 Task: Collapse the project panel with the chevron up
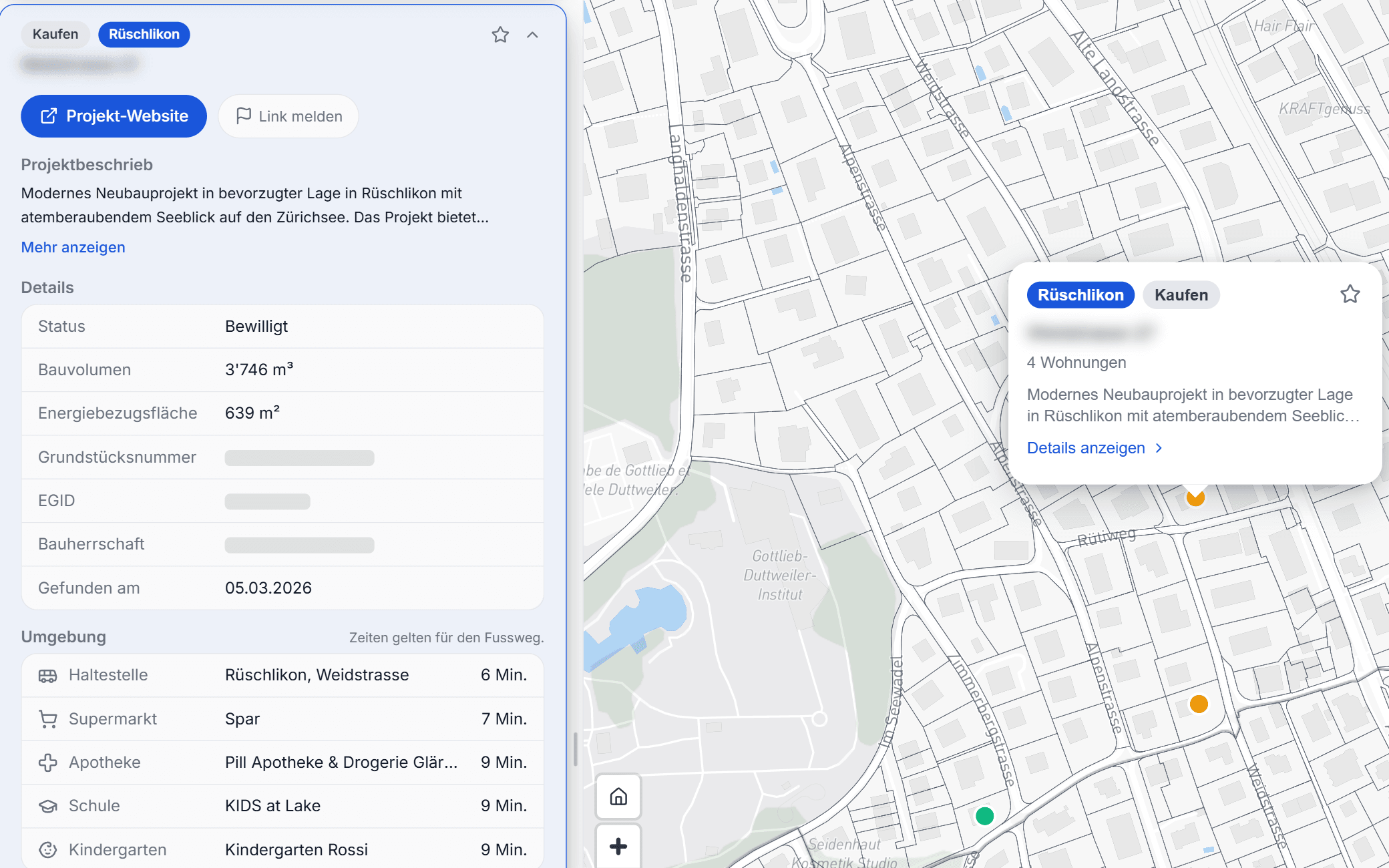coord(532,35)
